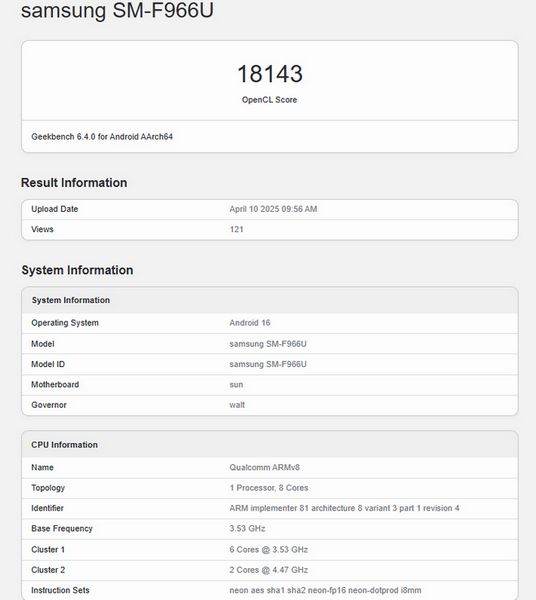Click the OpenCL Score label

click(x=269, y=100)
